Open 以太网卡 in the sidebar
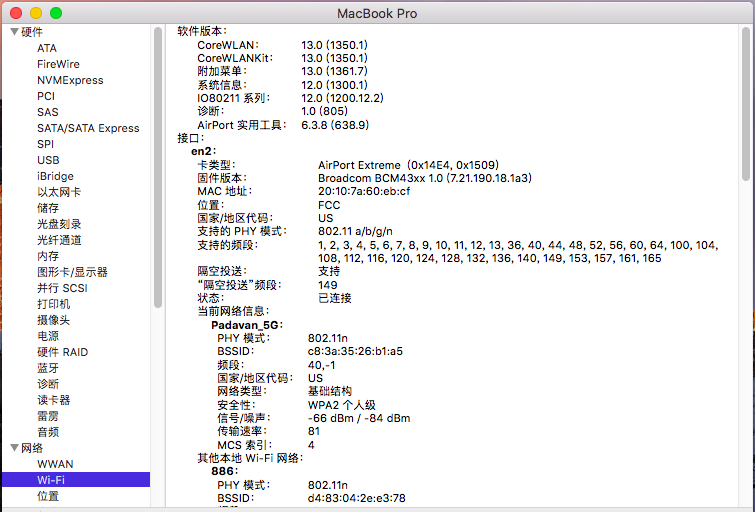Screen dimensions: 755x512 (59, 192)
